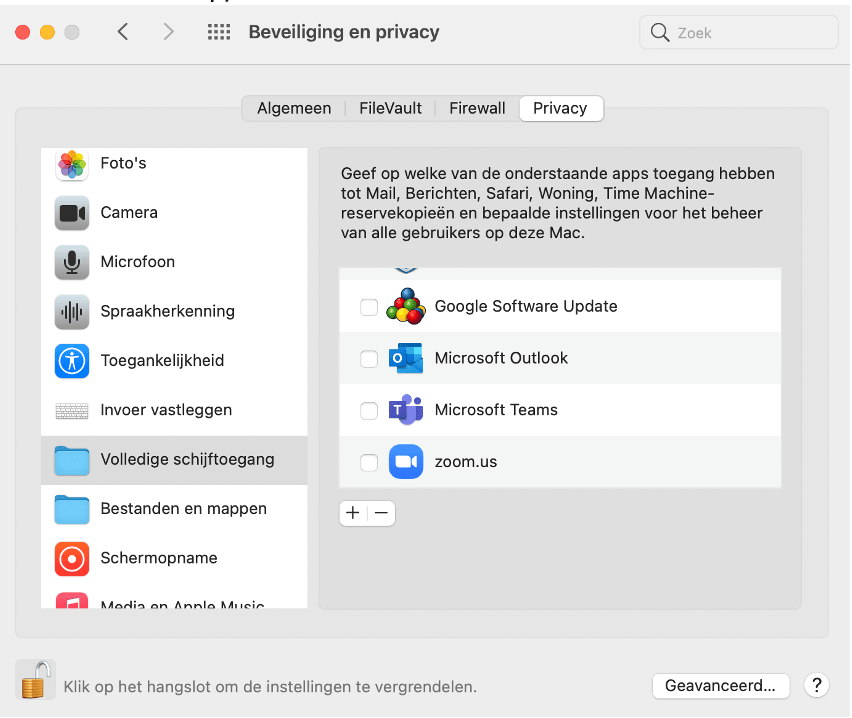852x718 pixels.
Task: Open the Geavanceerd... button
Action: [721, 686]
